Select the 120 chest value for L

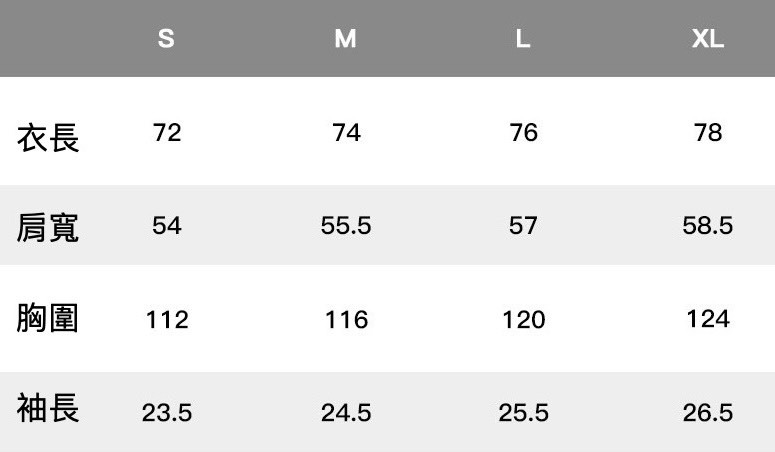click(x=524, y=320)
